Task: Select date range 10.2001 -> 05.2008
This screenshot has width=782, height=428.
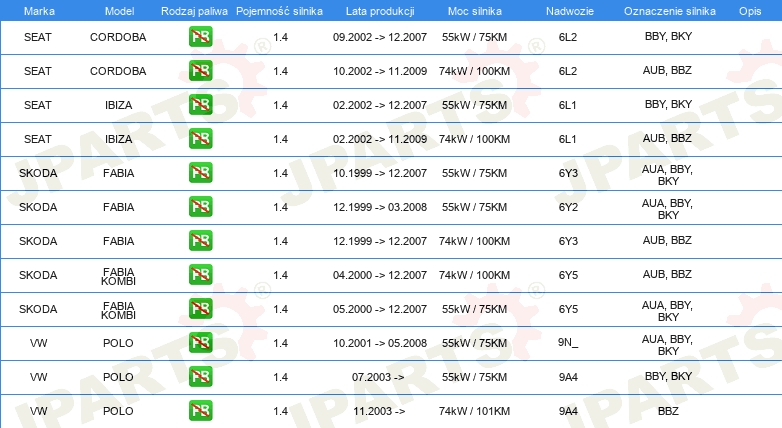Action: tap(380, 343)
